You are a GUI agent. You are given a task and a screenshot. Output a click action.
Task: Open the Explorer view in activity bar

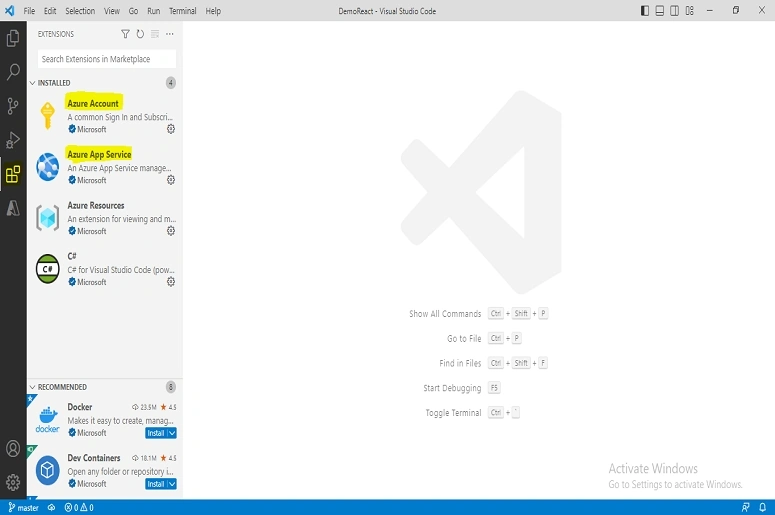click(13, 38)
